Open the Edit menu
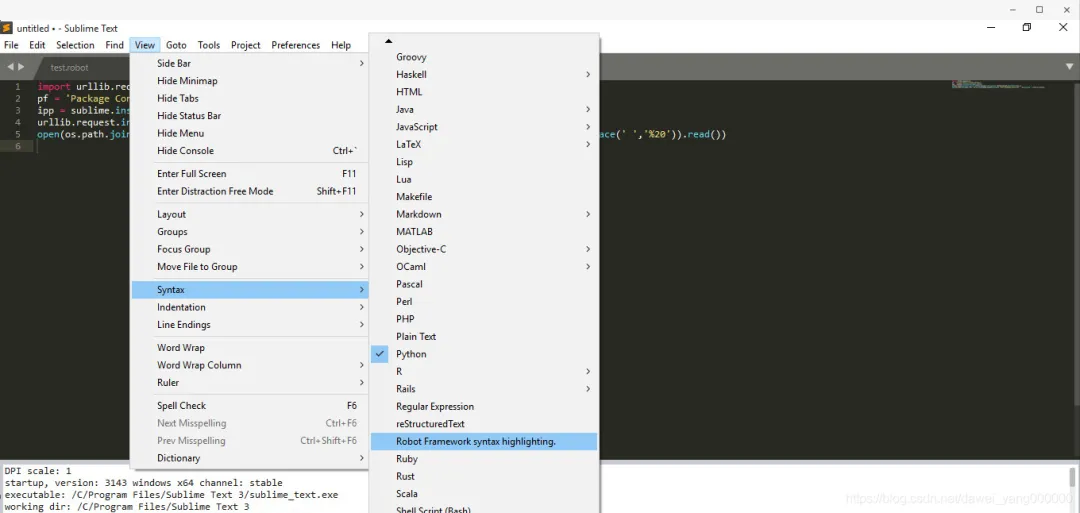Viewport: 1080px width, 513px height. (37, 45)
